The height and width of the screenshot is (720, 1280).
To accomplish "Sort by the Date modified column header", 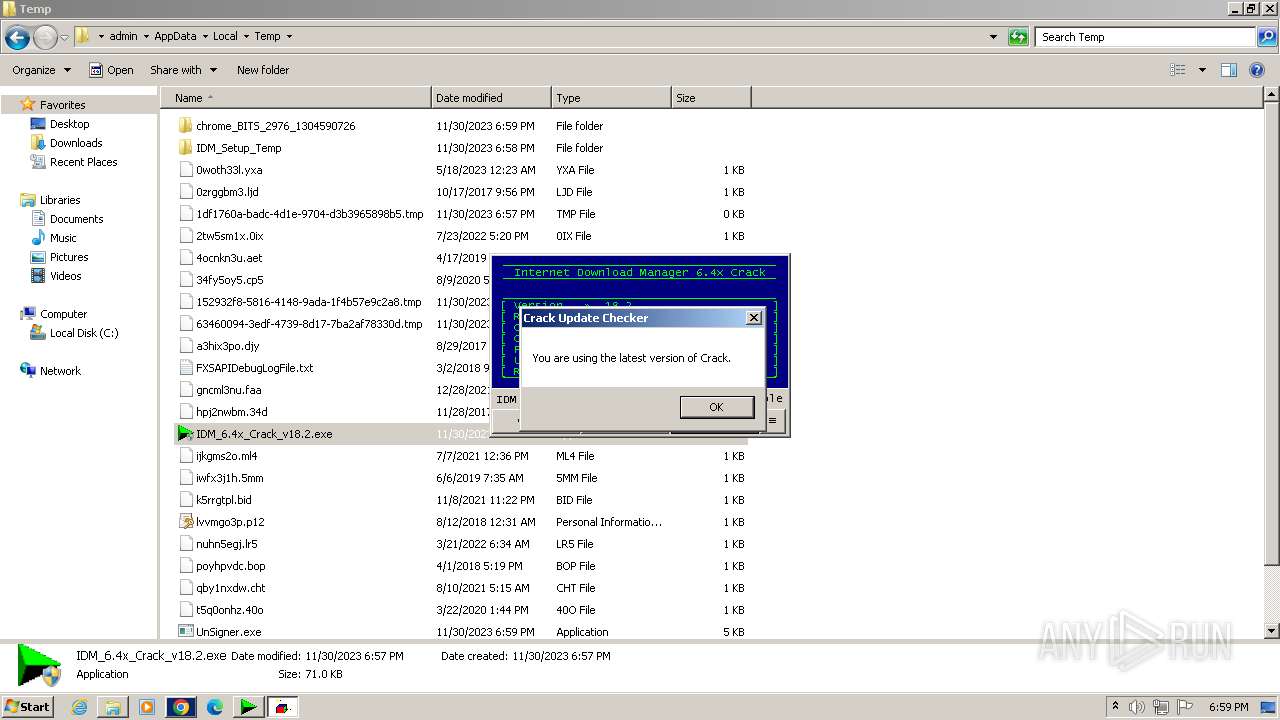I will tap(491, 98).
